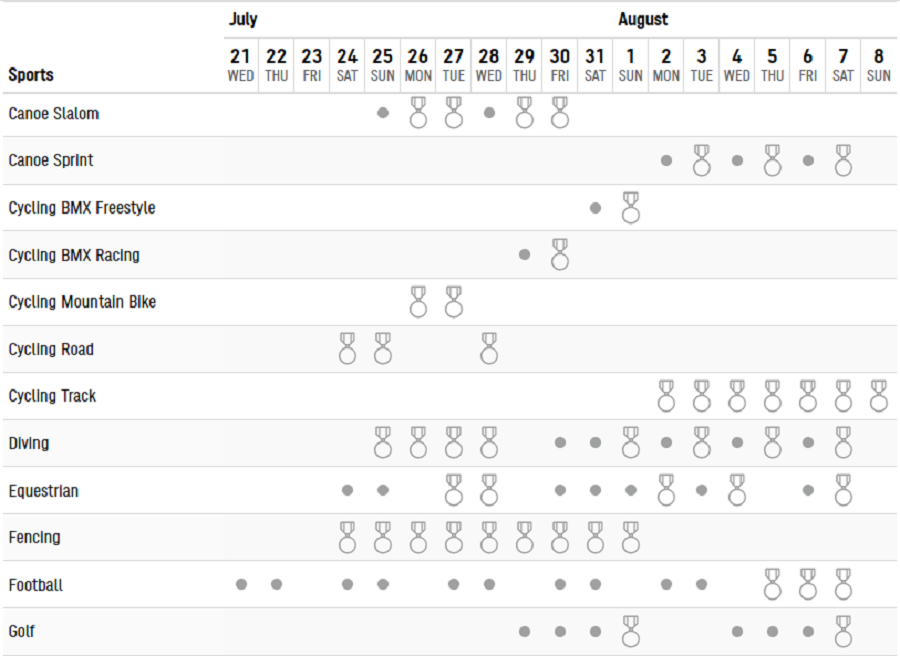Select the Canoe Slalom sport label
Viewport: 900px width, 656px height.
(53, 114)
